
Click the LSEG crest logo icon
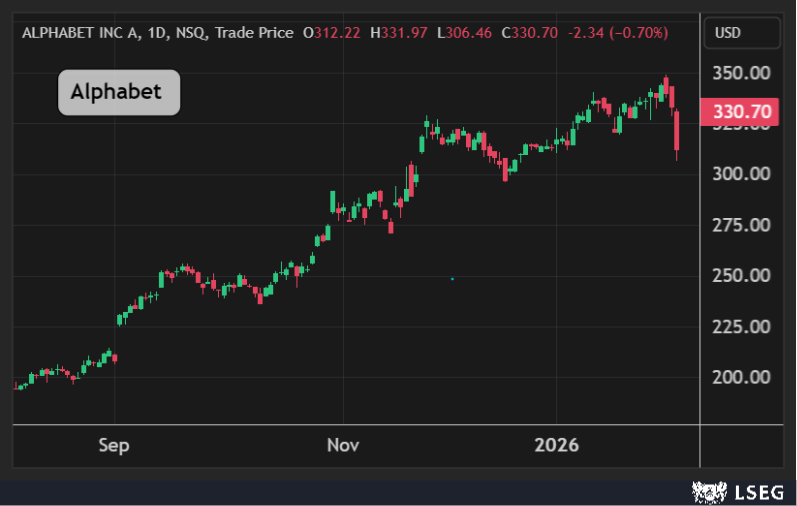click(x=707, y=490)
